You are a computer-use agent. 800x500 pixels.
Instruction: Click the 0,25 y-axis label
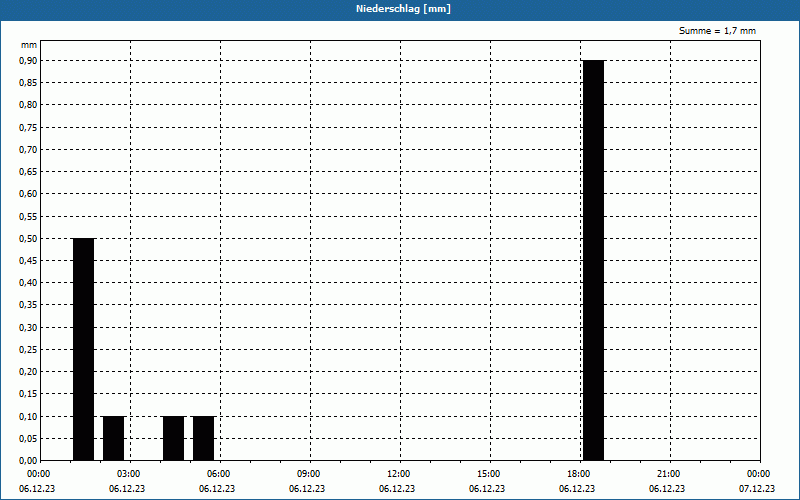coord(28,349)
